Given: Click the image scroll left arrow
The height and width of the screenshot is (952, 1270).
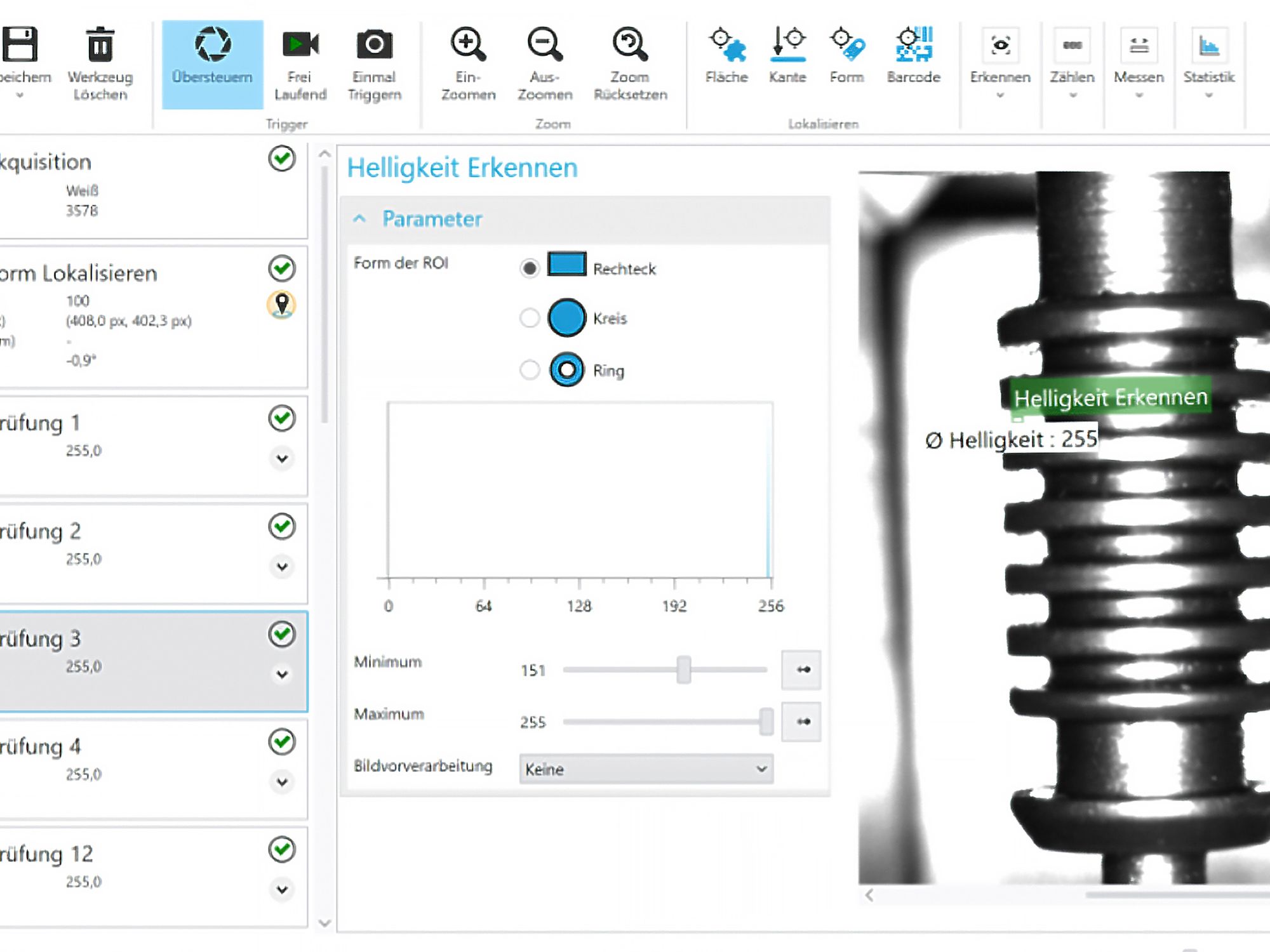Looking at the screenshot, I should point(869,895).
